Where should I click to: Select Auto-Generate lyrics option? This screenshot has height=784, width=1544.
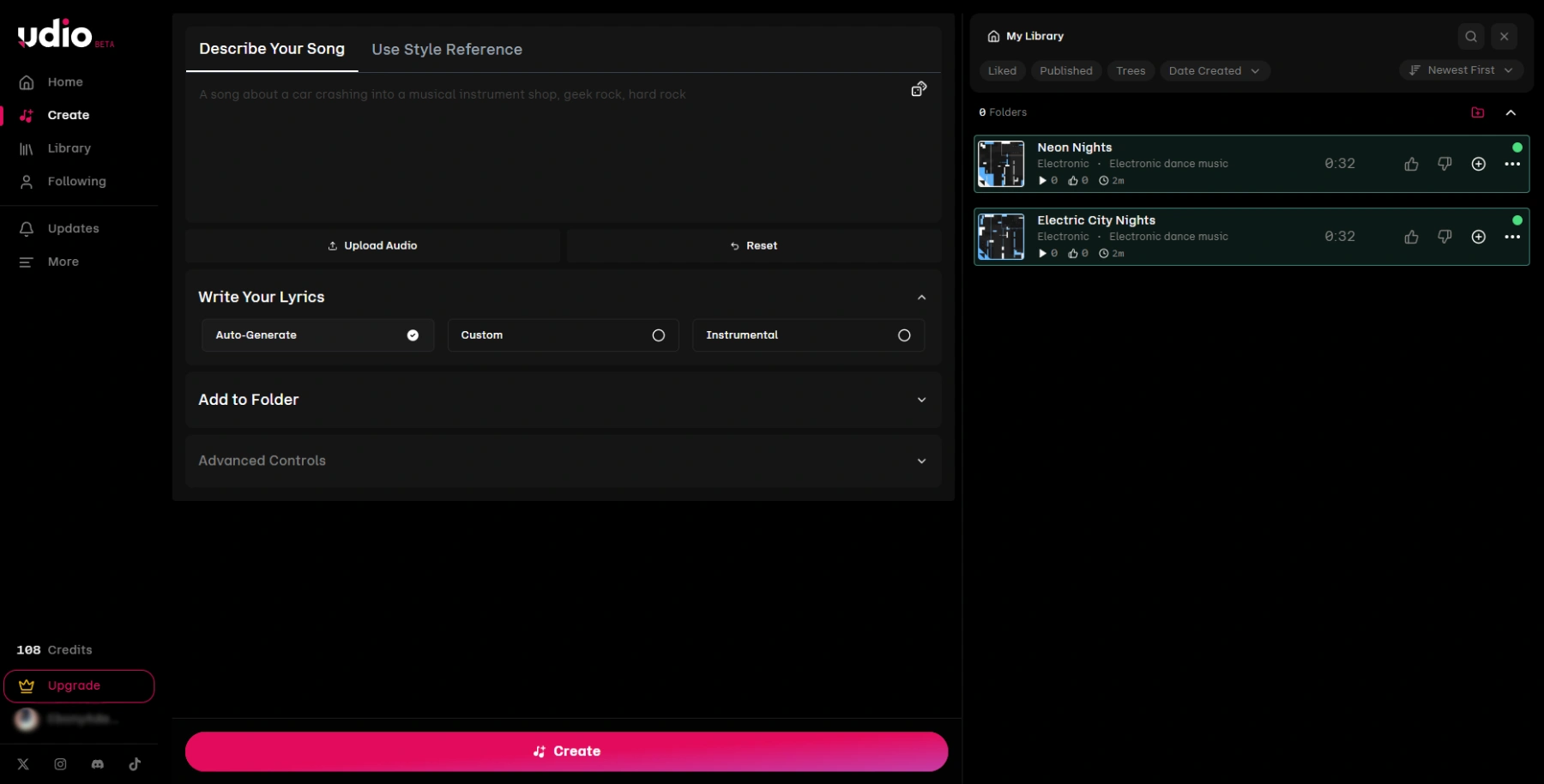pos(317,335)
